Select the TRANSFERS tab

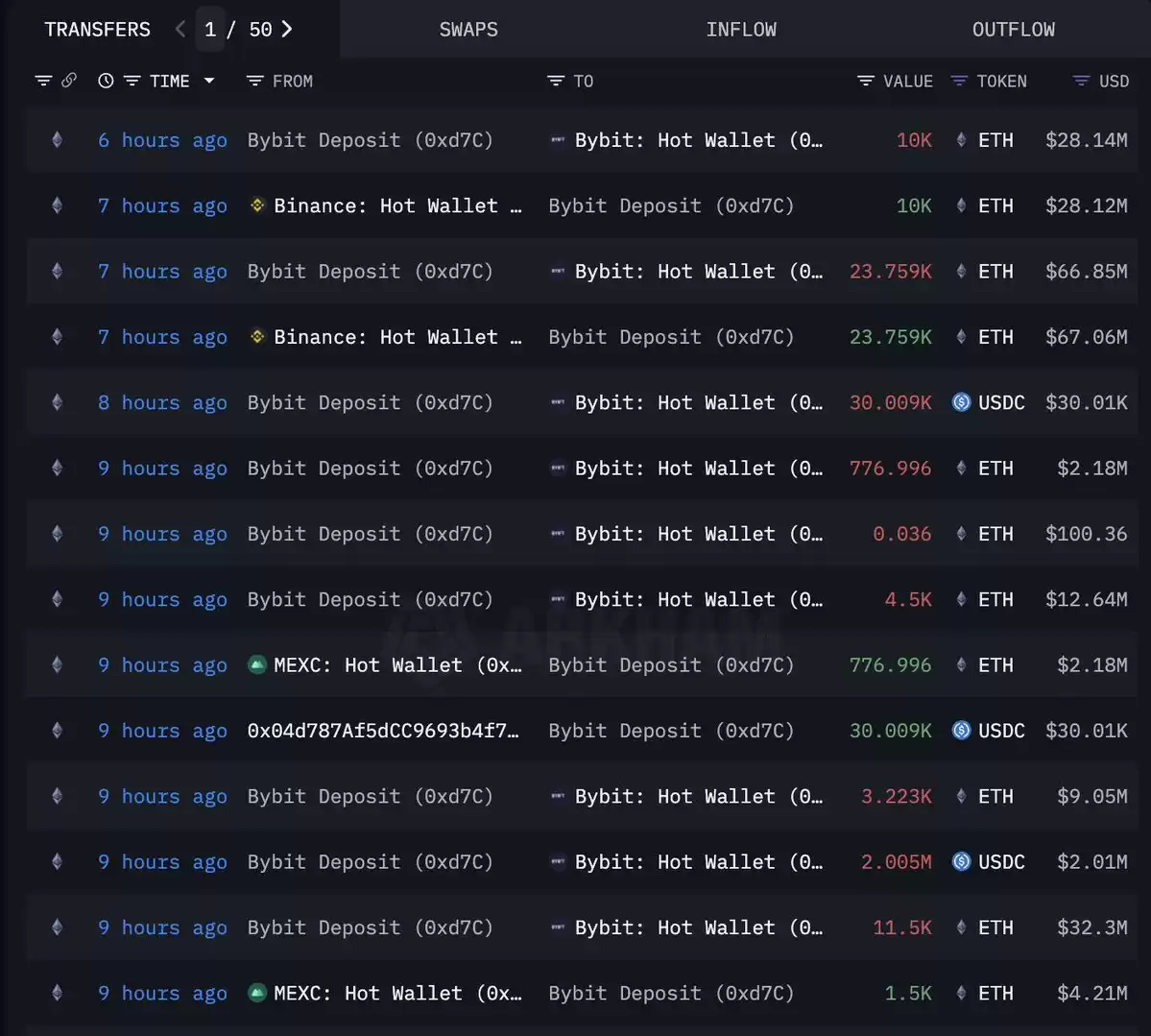point(98,30)
